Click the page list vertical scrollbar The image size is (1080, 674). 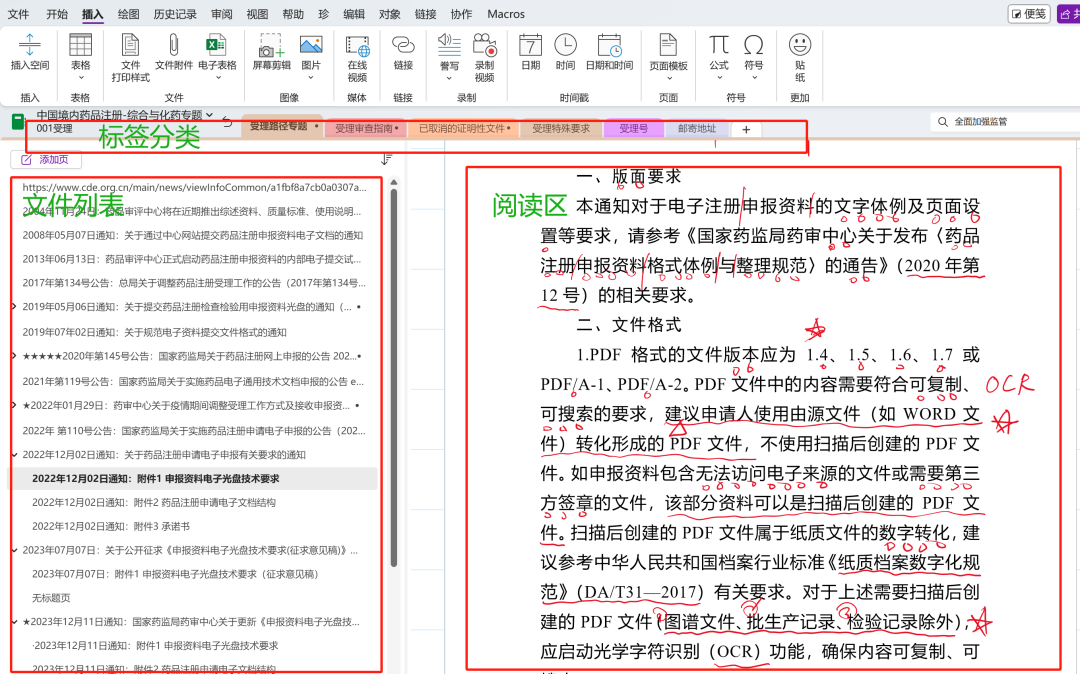pos(394,379)
